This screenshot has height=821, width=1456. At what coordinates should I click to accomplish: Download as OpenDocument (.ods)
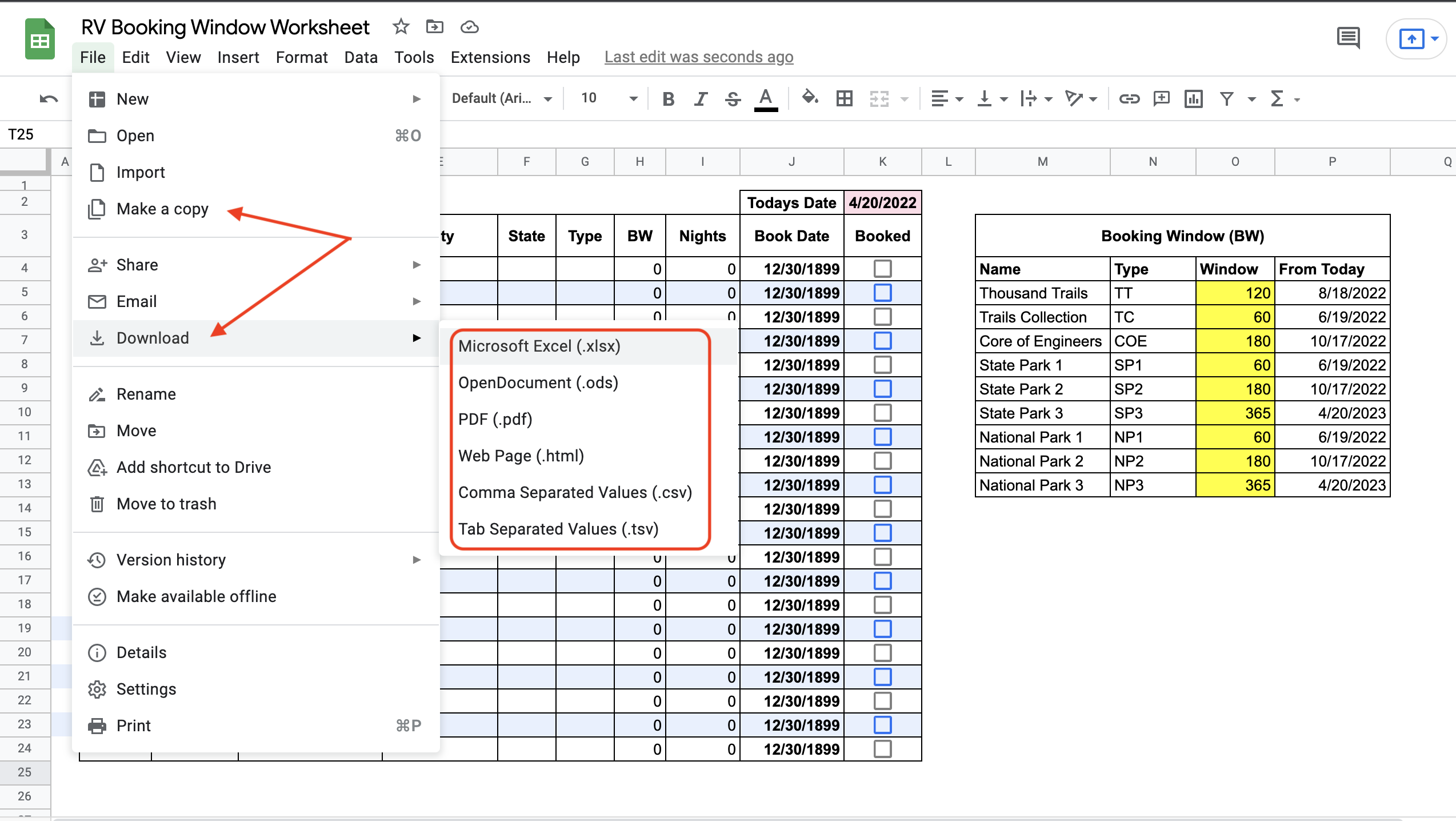(587, 382)
